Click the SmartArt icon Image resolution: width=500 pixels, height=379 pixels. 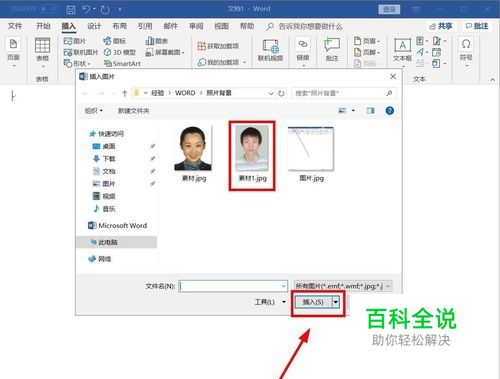[x=122, y=63]
